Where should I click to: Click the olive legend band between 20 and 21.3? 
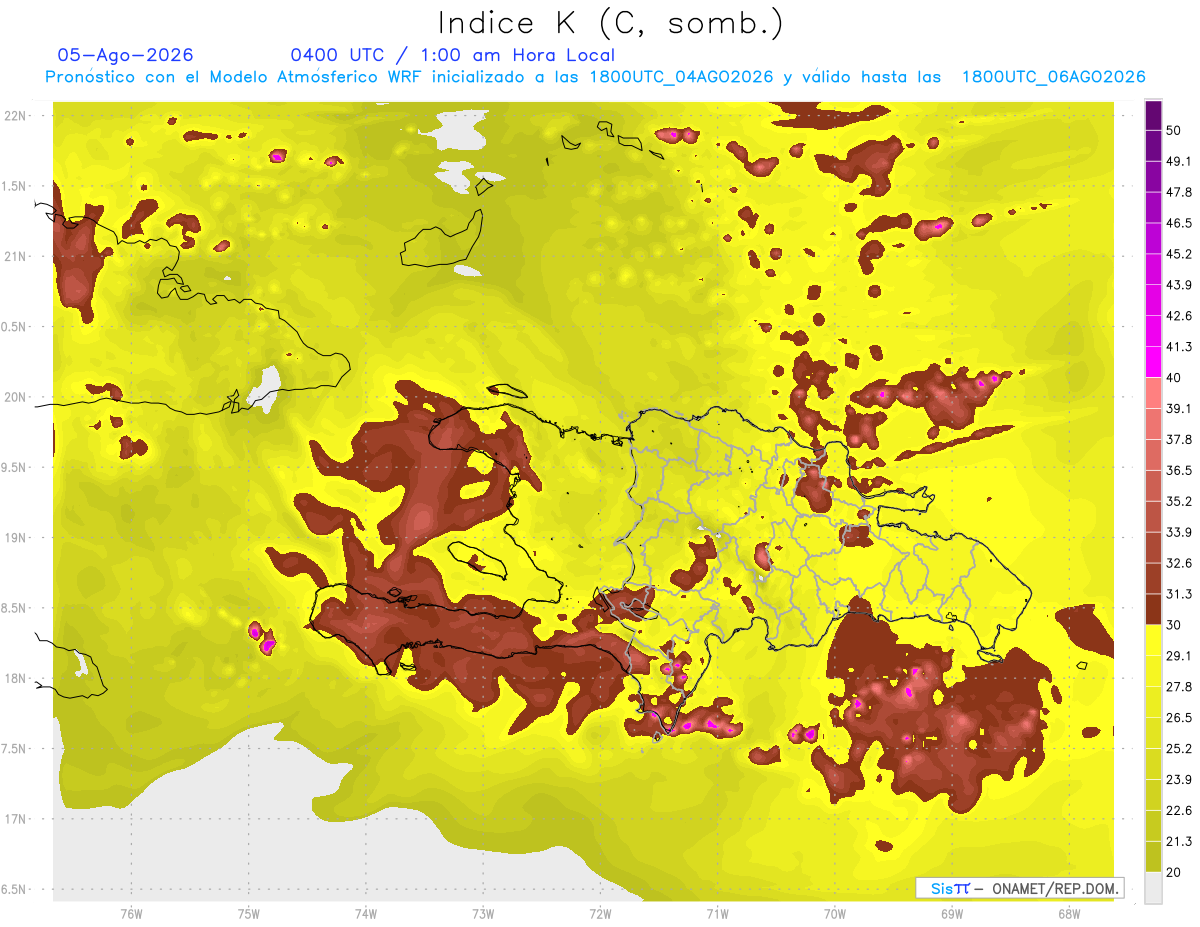click(x=1153, y=857)
